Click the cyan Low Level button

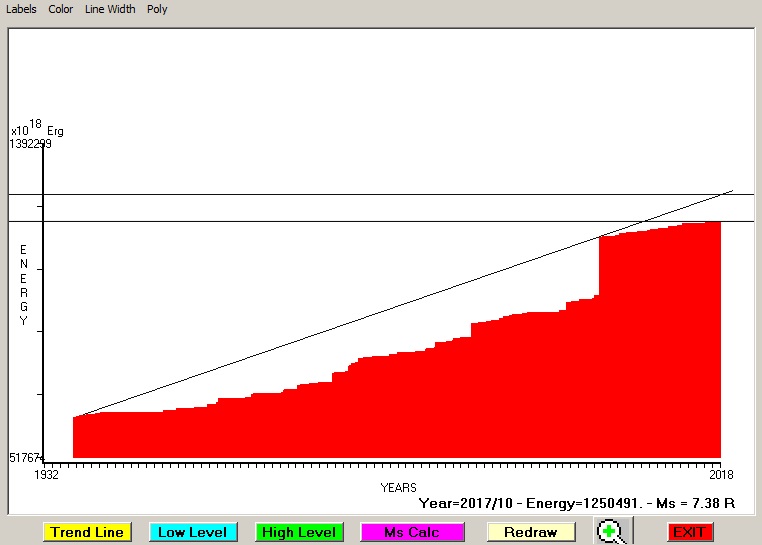[x=193, y=532]
